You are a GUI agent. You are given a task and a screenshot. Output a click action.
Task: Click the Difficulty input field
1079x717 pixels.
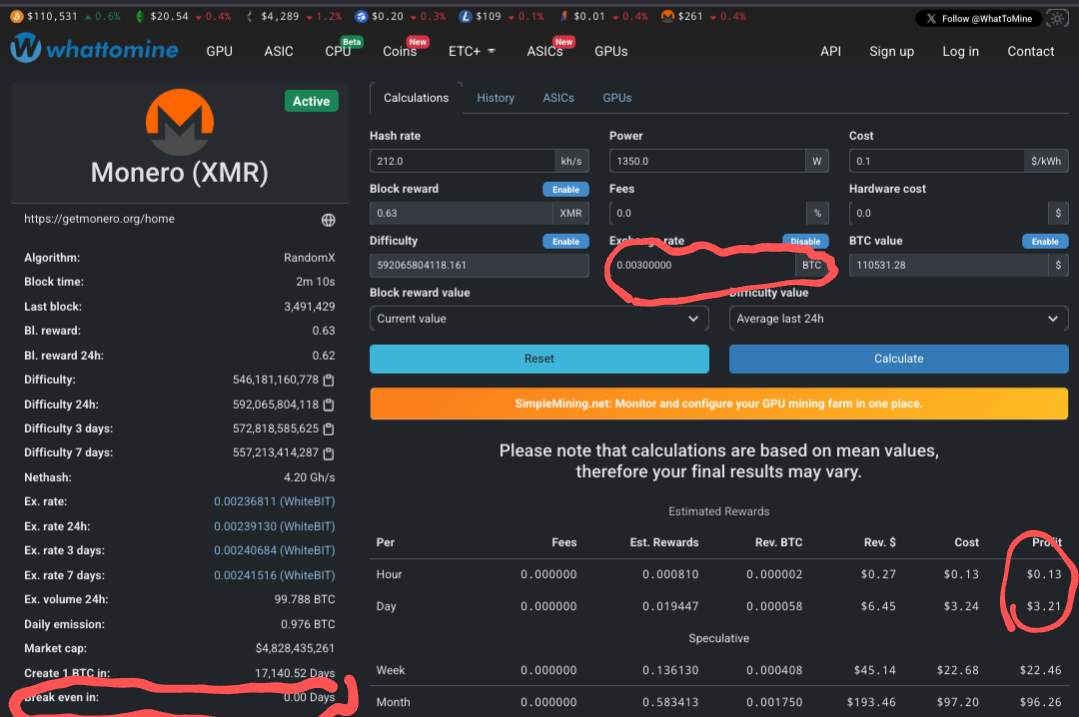[x=479, y=265]
